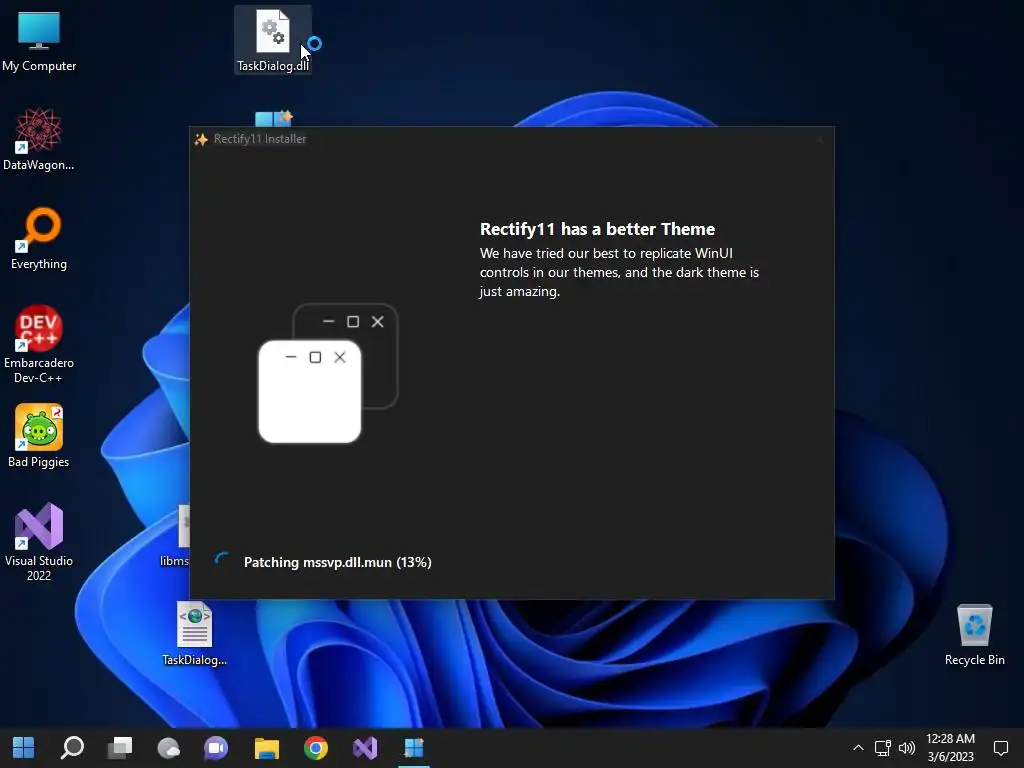Select the desktop icon partly hidden above the installer
This screenshot has height=768, width=1024.
(274, 118)
